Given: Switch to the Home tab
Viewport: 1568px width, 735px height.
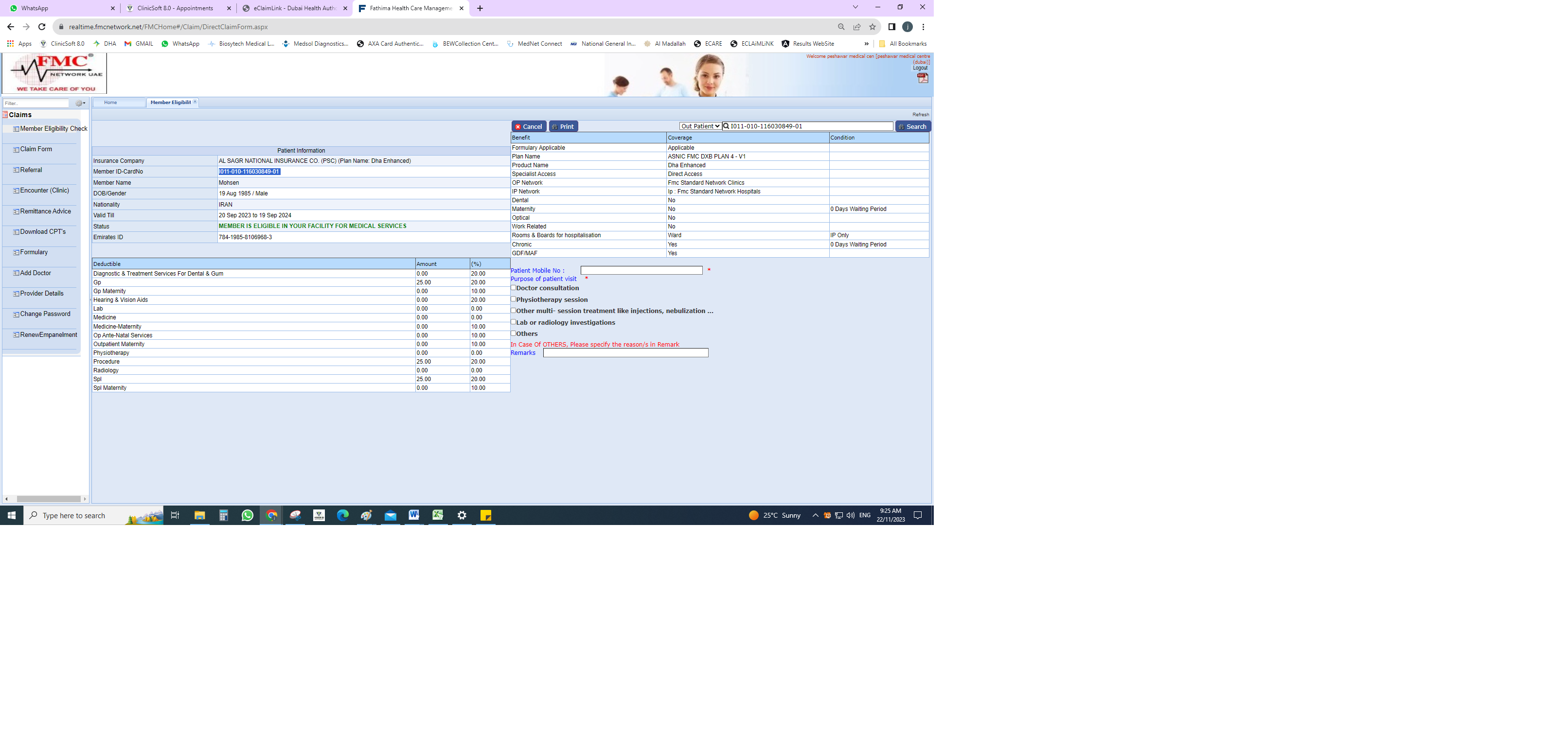Looking at the screenshot, I should [111, 102].
